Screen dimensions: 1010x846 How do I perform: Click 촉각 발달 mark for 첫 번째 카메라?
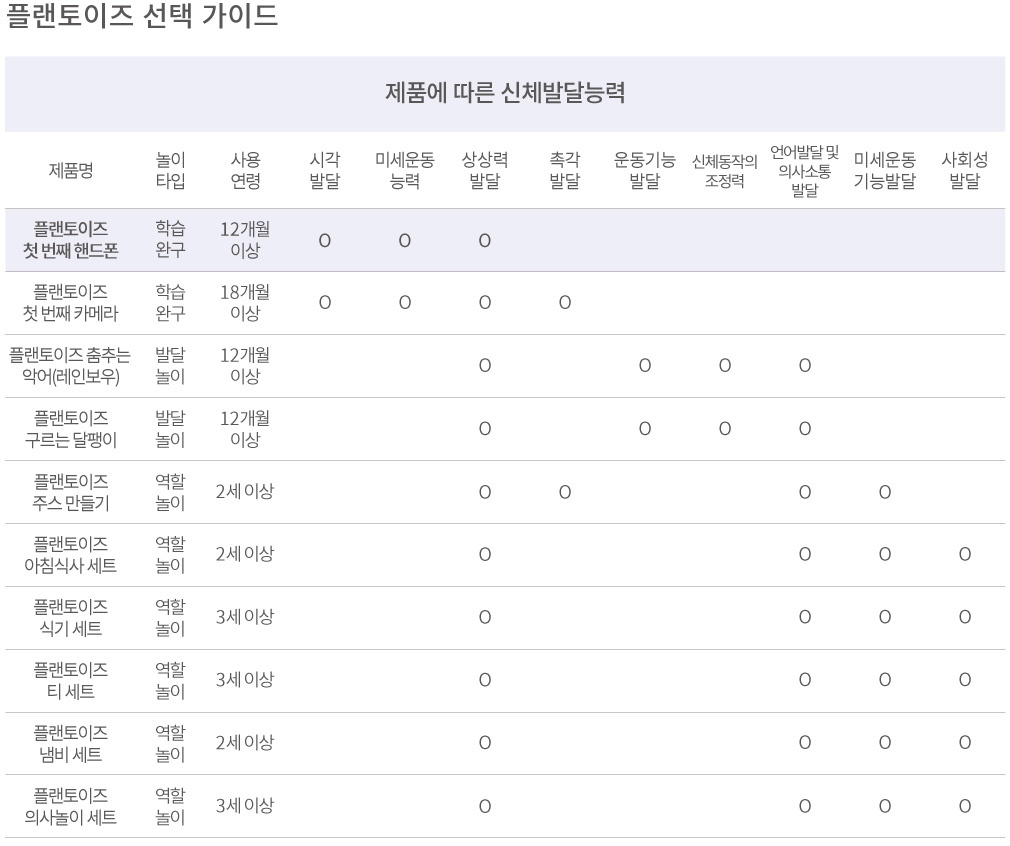(565, 302)
